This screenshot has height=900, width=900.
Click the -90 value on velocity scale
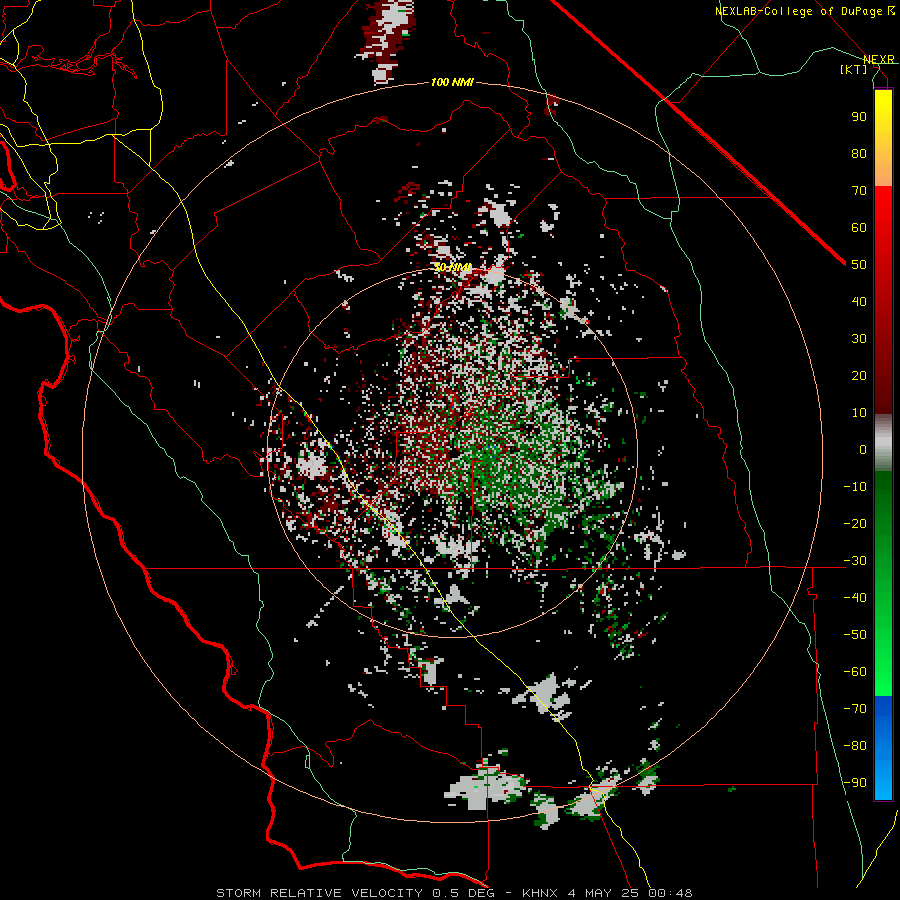click(x=855, y=783)
